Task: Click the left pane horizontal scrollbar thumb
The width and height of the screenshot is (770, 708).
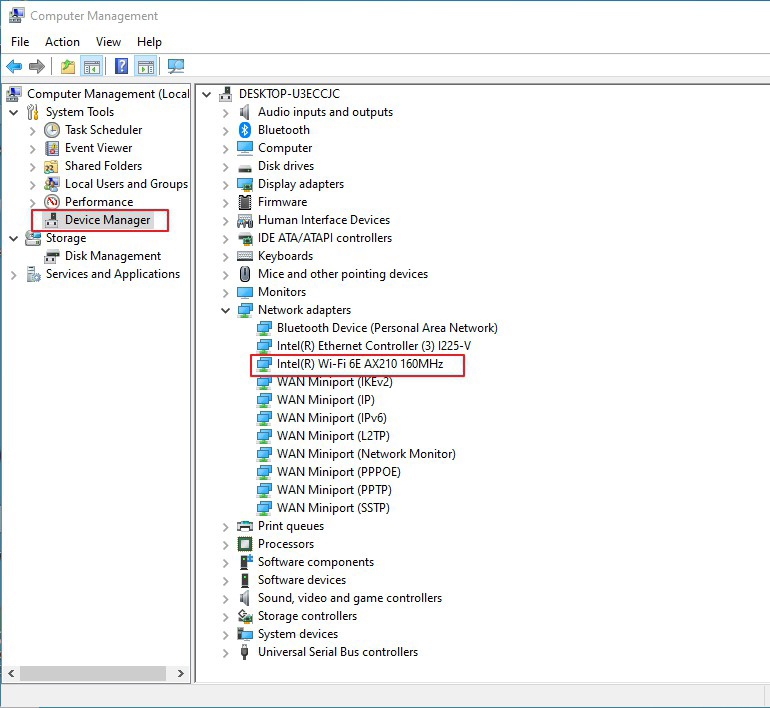Action: (x=93, y=673)
